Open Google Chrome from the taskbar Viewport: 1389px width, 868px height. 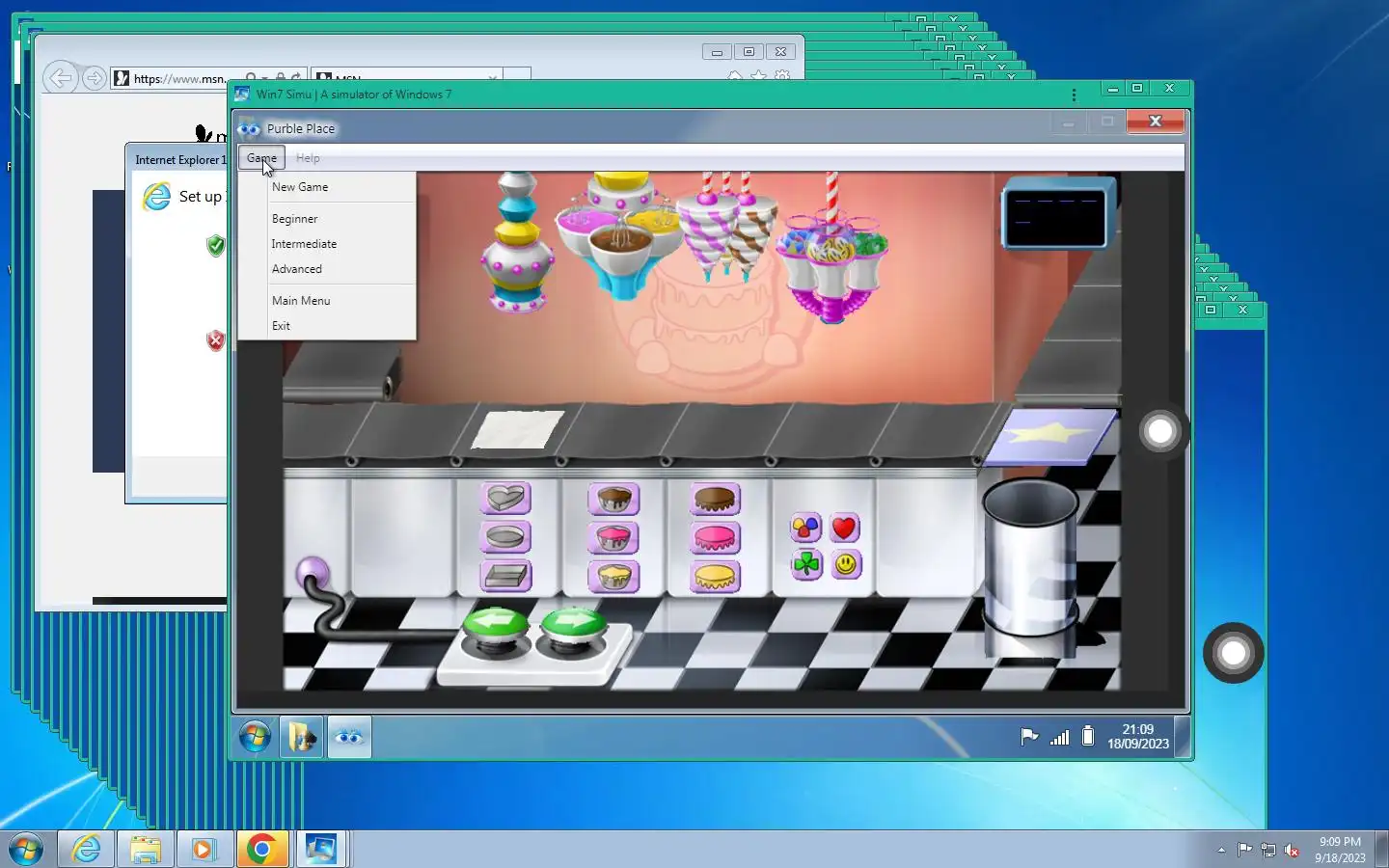click(261, 850)
